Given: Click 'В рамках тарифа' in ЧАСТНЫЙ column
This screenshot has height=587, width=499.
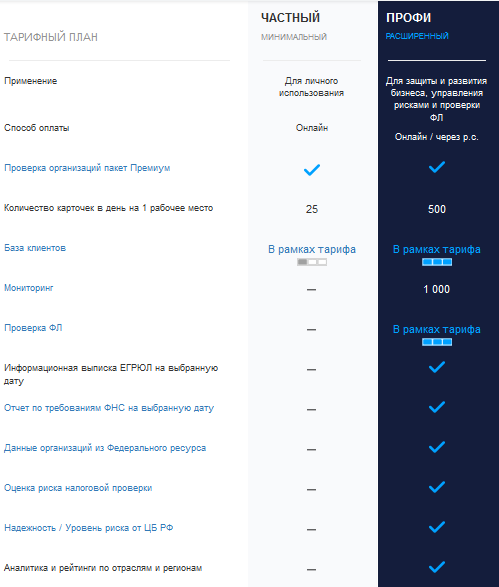Looking at the screenshot, I should pyautogui.click(x=312, y=249).
